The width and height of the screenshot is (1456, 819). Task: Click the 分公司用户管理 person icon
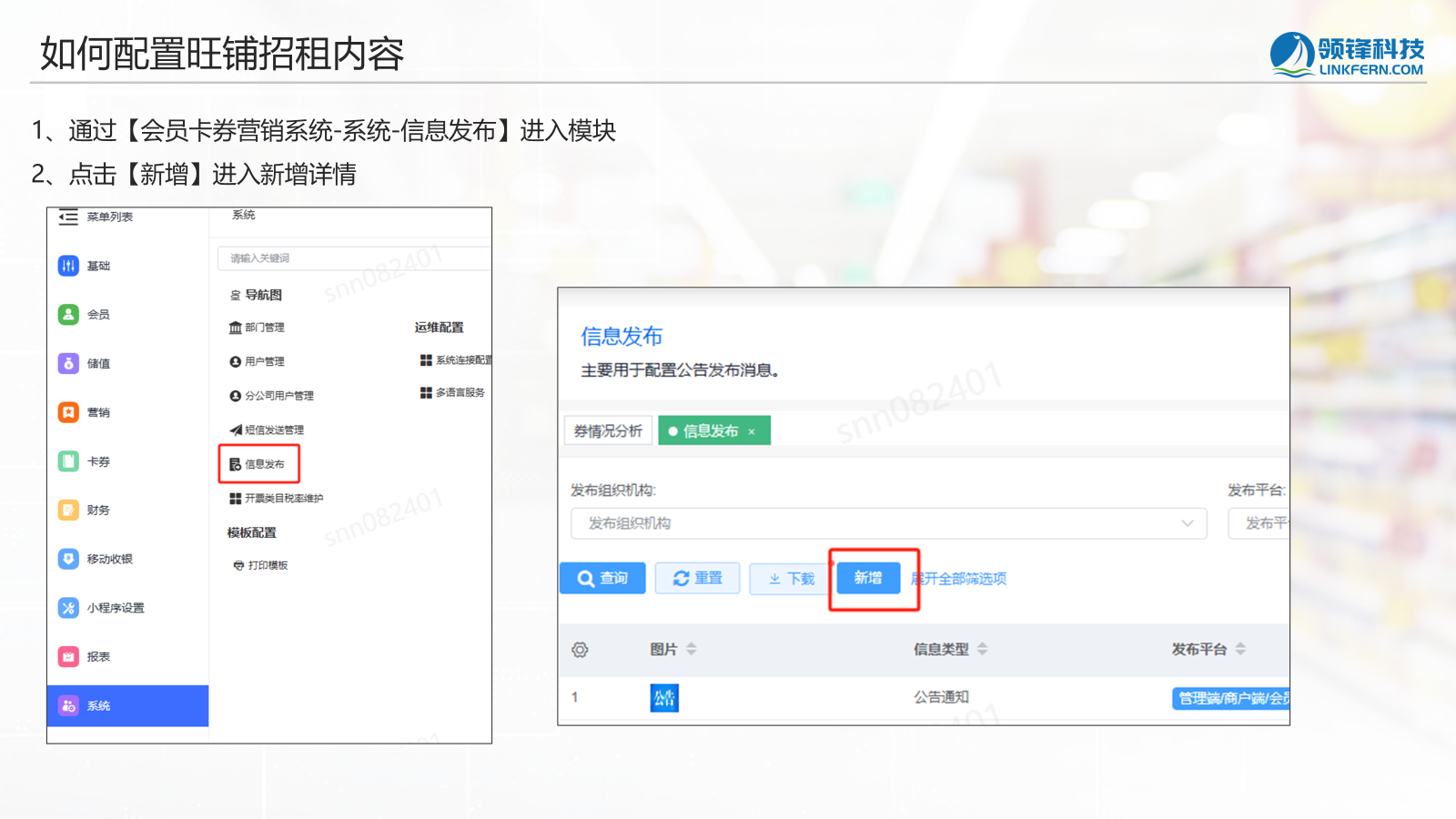click(236, 396)
